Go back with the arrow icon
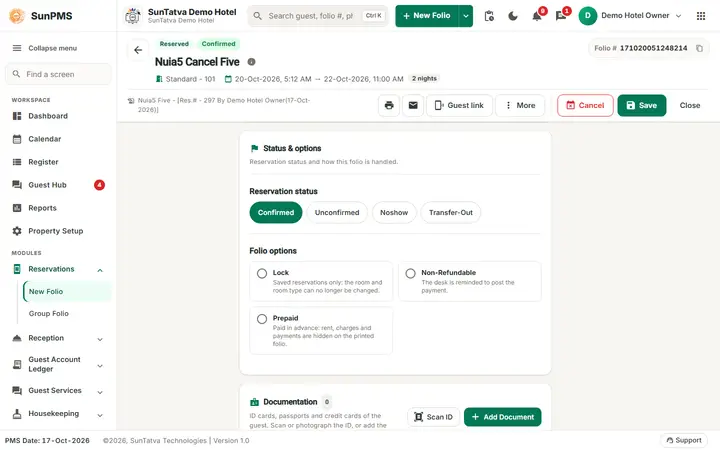This screenshot has height=450, width=720. pos(138,50)
